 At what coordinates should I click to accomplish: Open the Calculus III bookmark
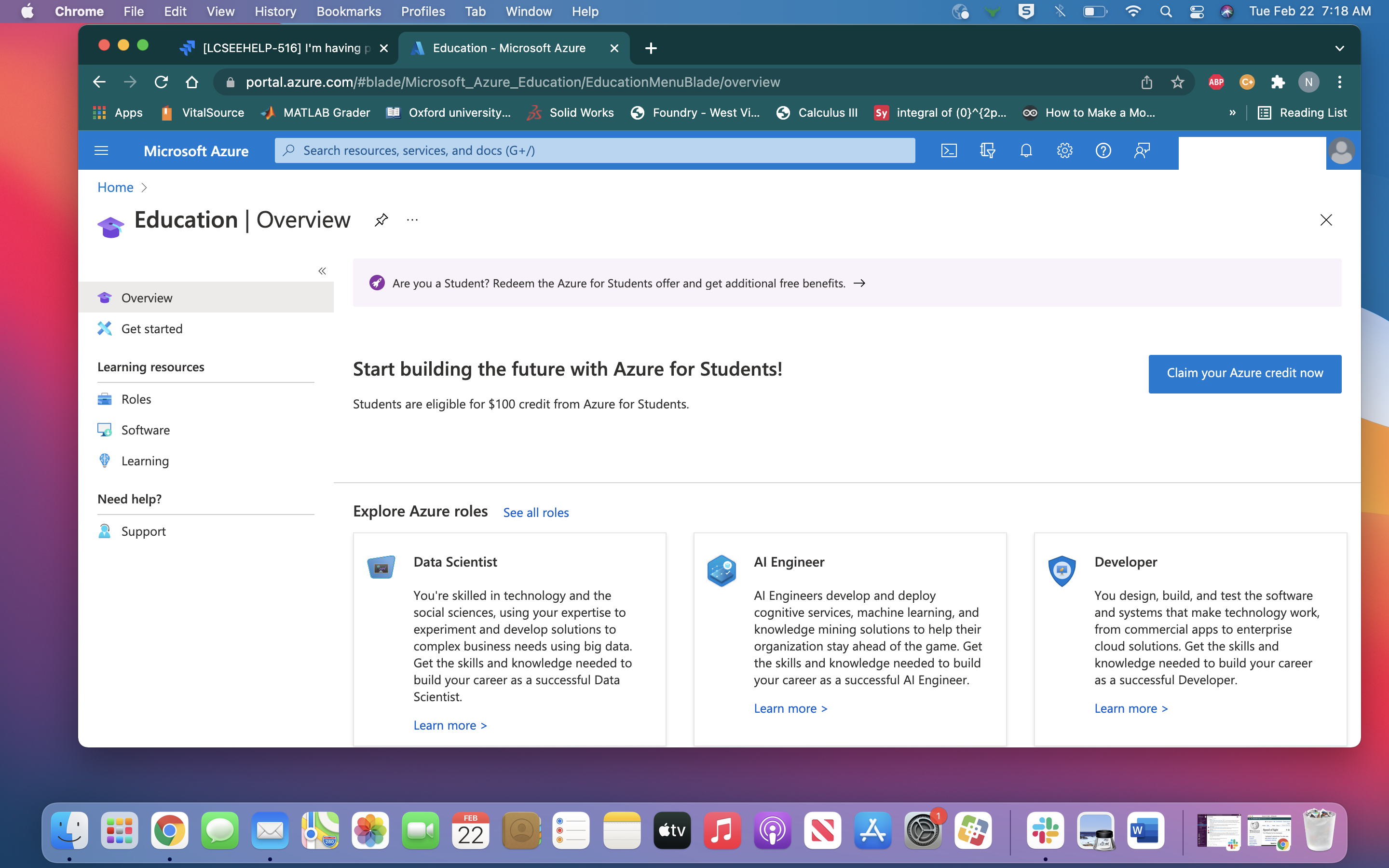[817, 112]
